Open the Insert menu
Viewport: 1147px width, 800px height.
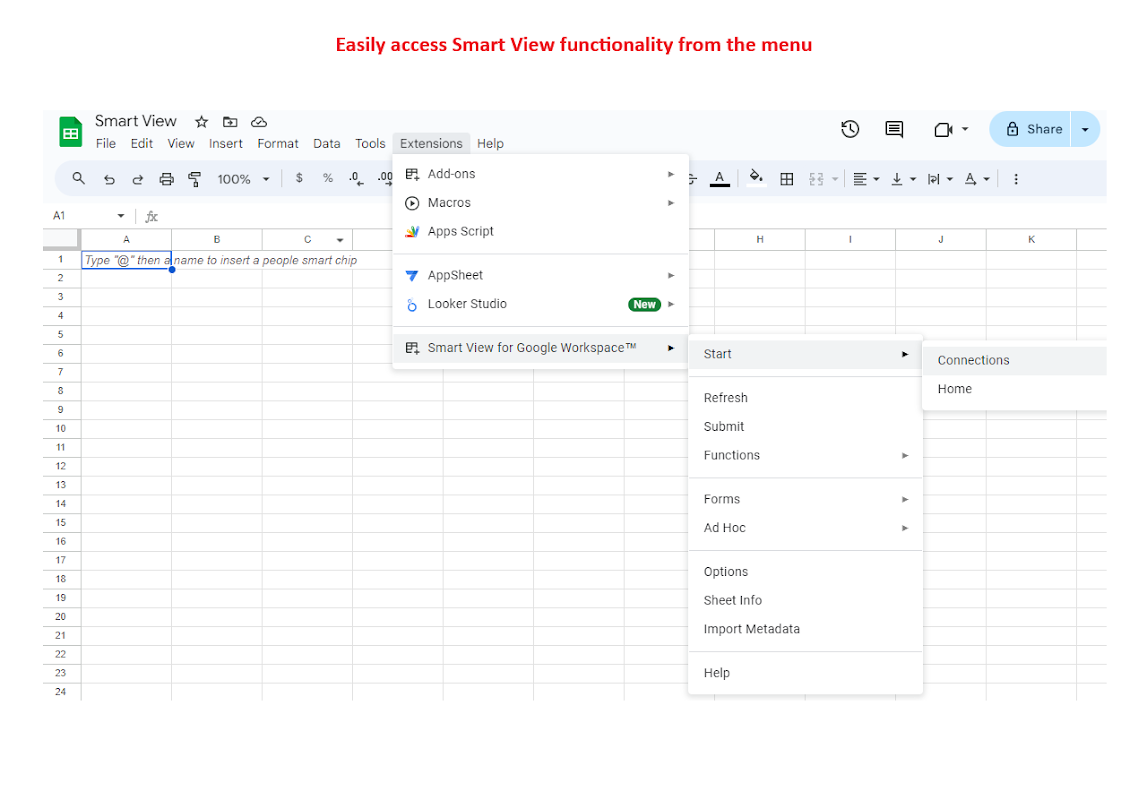coord(225,143)
